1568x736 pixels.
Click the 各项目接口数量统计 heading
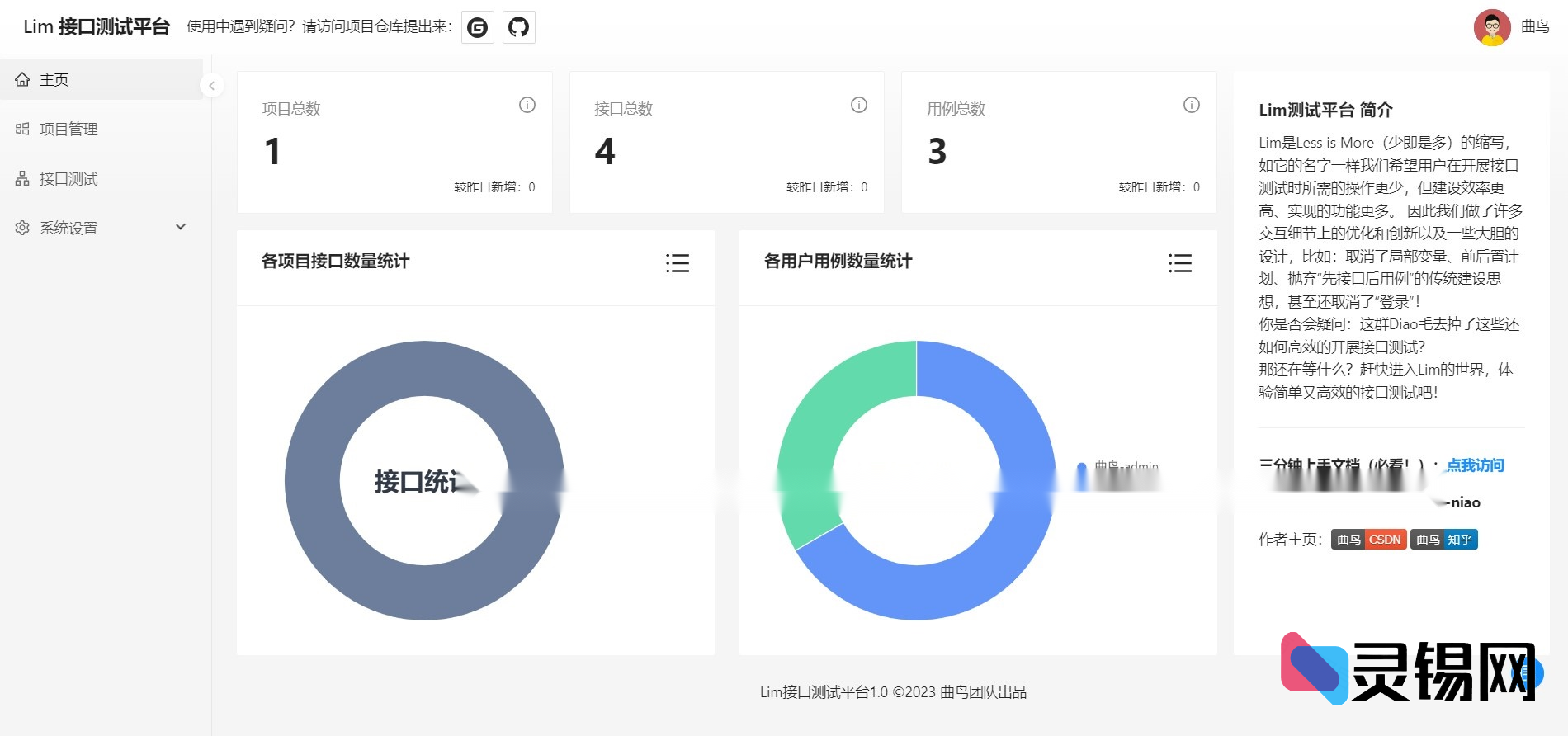335,262
